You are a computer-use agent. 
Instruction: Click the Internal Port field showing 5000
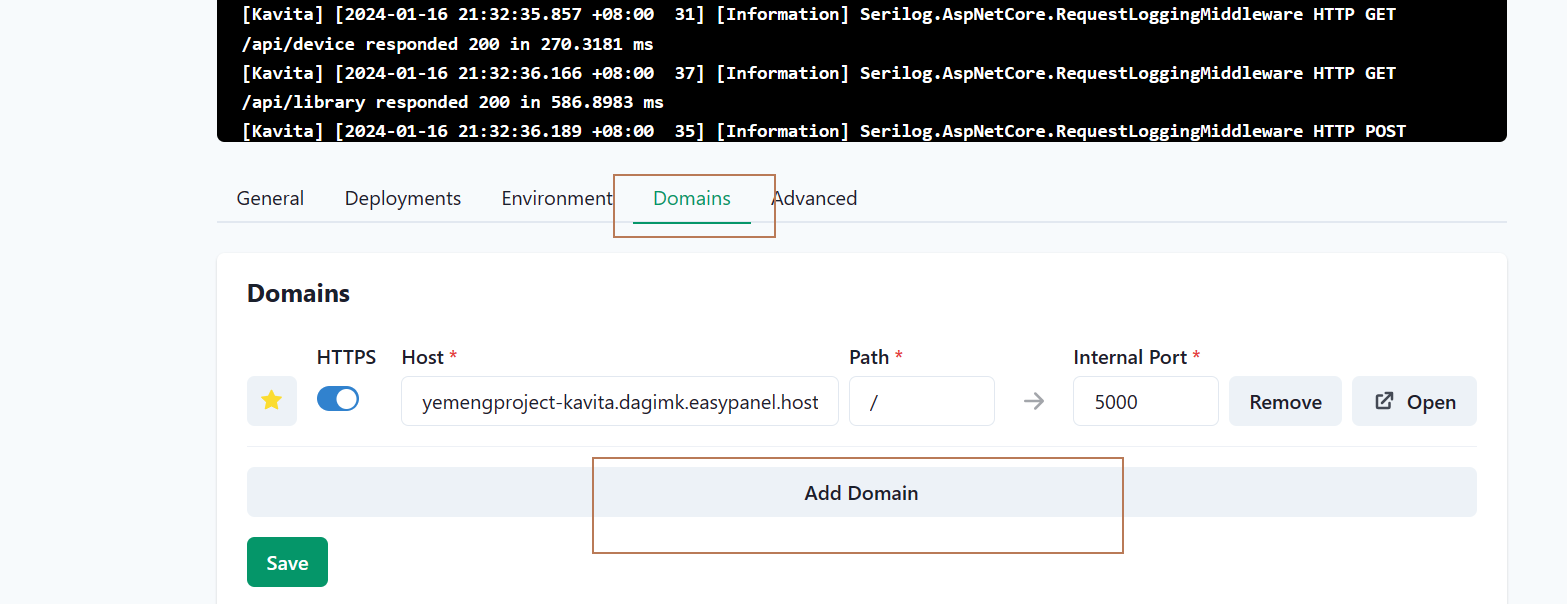pyautogui.click(x=1145, y=402)
